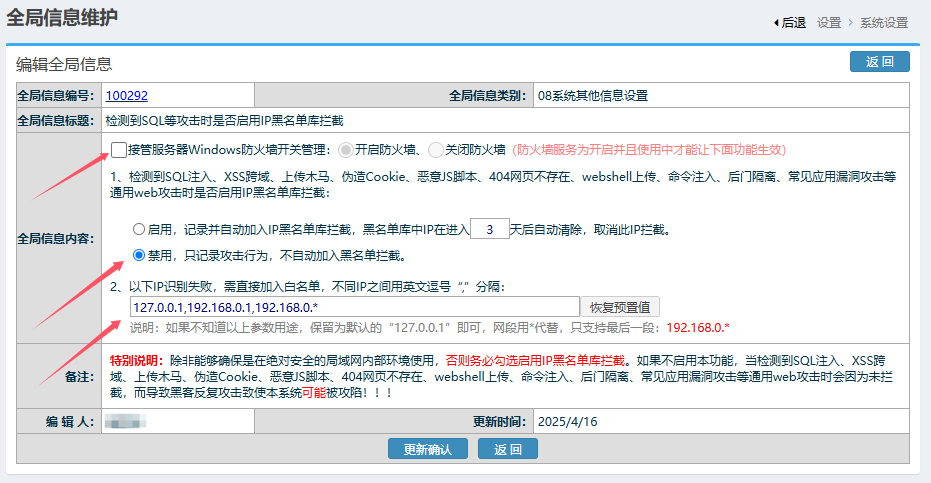The height and width of the screenshot is (483, 931).
Task: Click the IP whitelist input with 127.0.0.1
Action: [354, 307]
